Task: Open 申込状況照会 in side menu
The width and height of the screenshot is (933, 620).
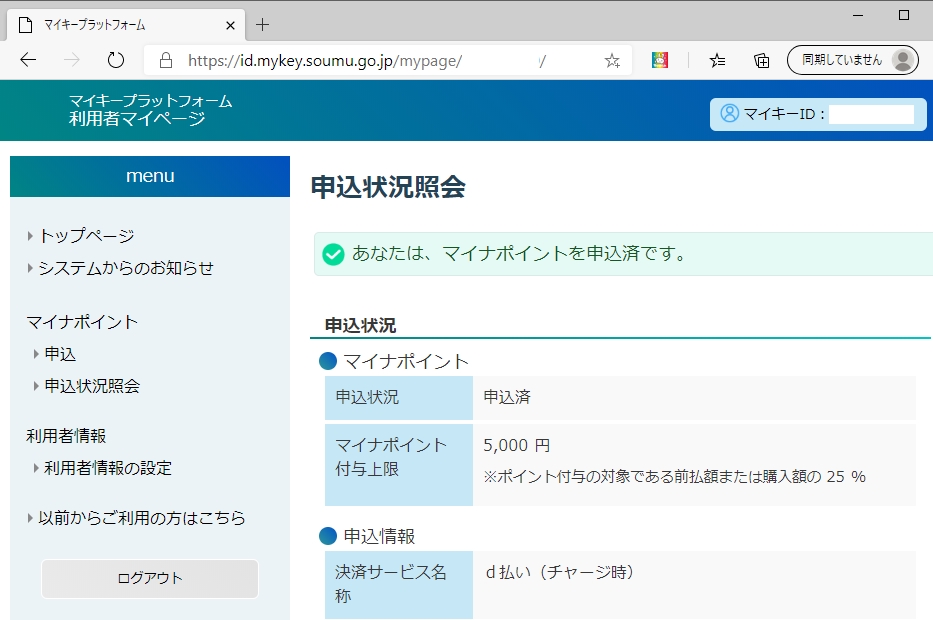Action: click(92, 386)
